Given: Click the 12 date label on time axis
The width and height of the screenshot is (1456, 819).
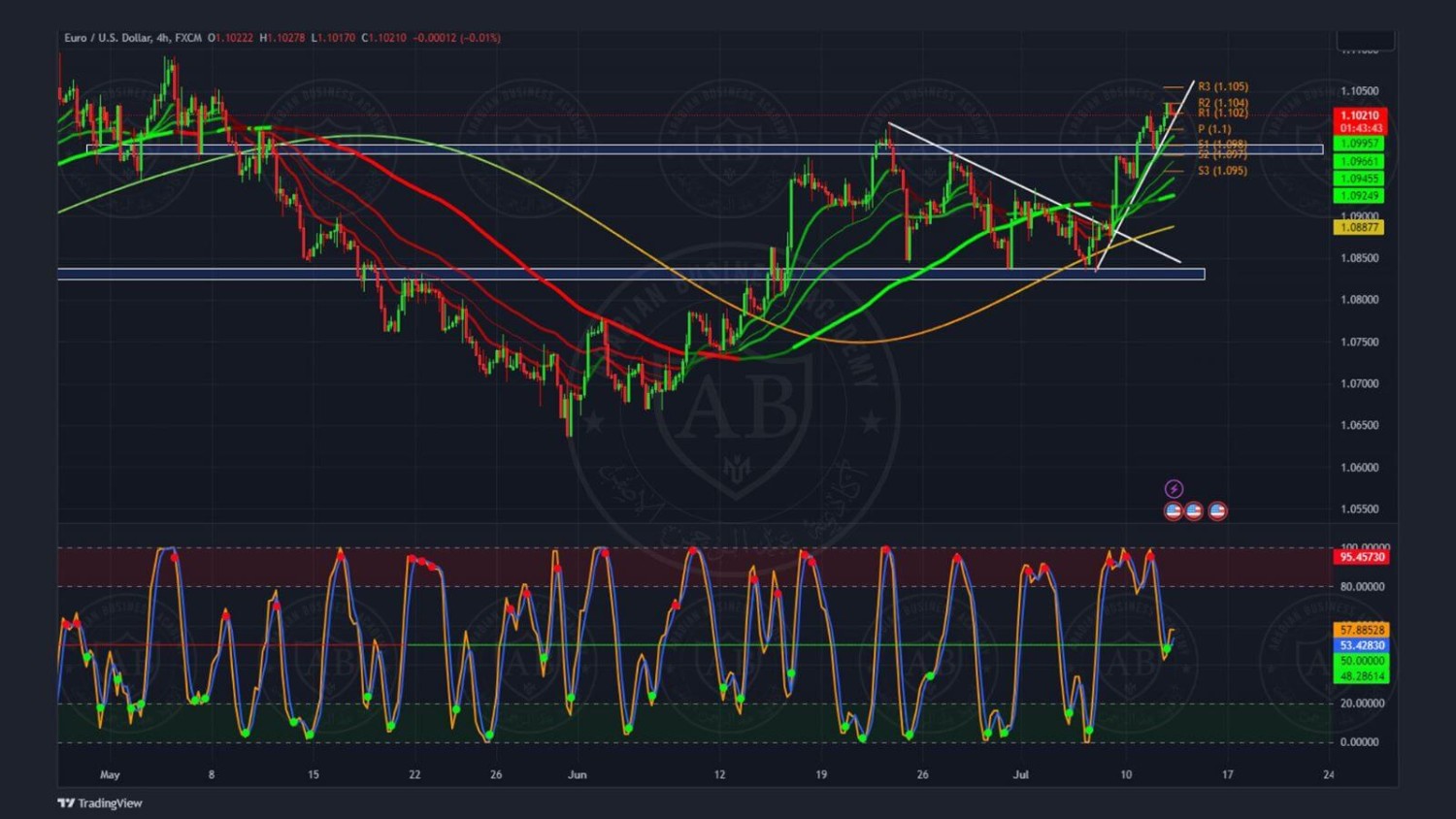Looking at the screenshot, I should 719,774.
